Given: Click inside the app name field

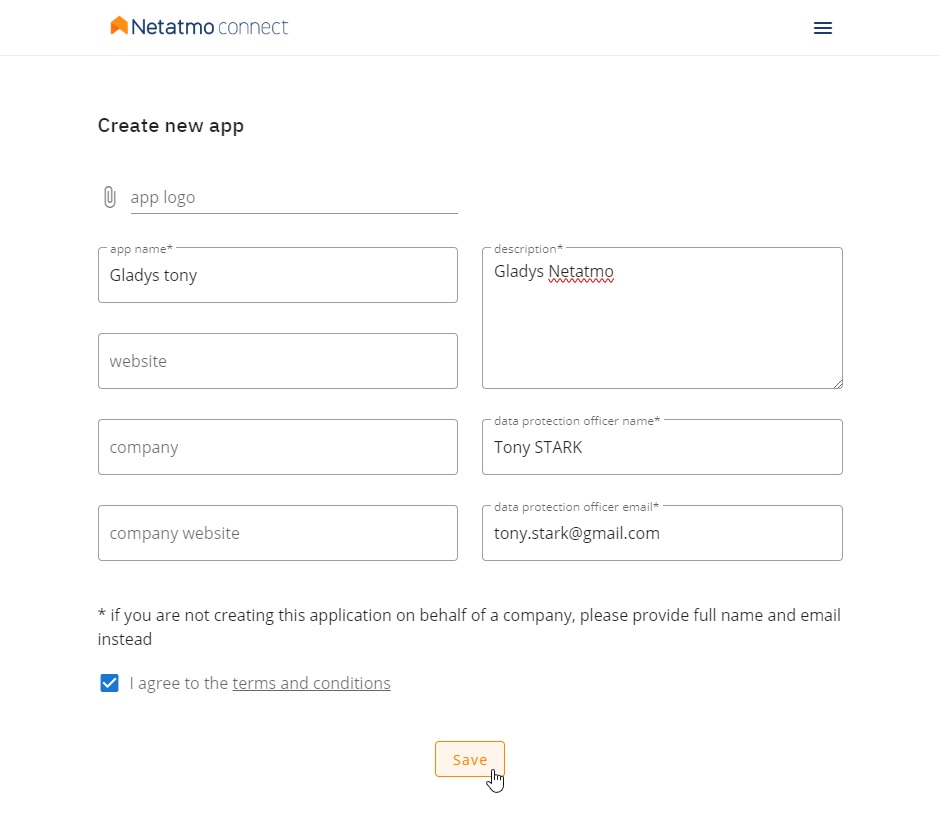Looking at the screenshot, I should [277, 275].
